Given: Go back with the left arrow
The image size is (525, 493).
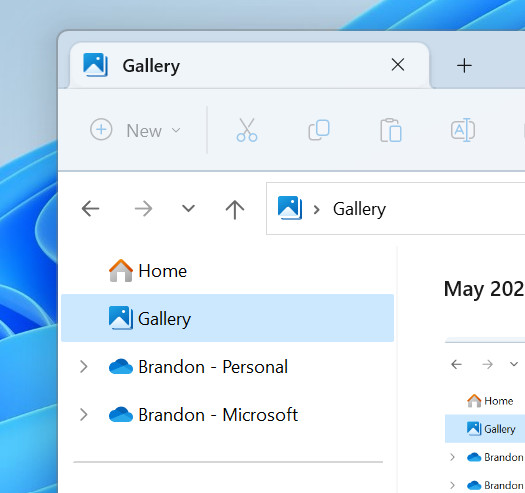Looking at the screenshot, I should tap(90, 209).
